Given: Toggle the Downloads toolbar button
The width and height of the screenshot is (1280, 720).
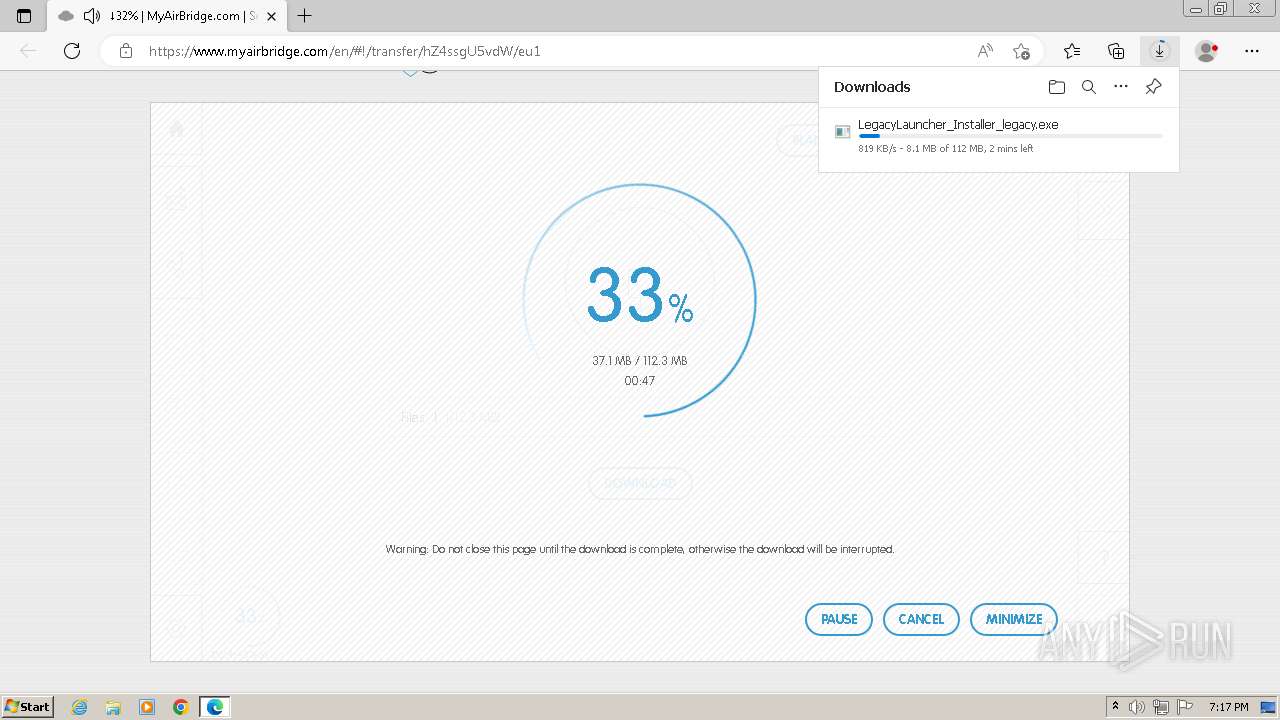Looking at the screenshot, I should click(1160, 51).
